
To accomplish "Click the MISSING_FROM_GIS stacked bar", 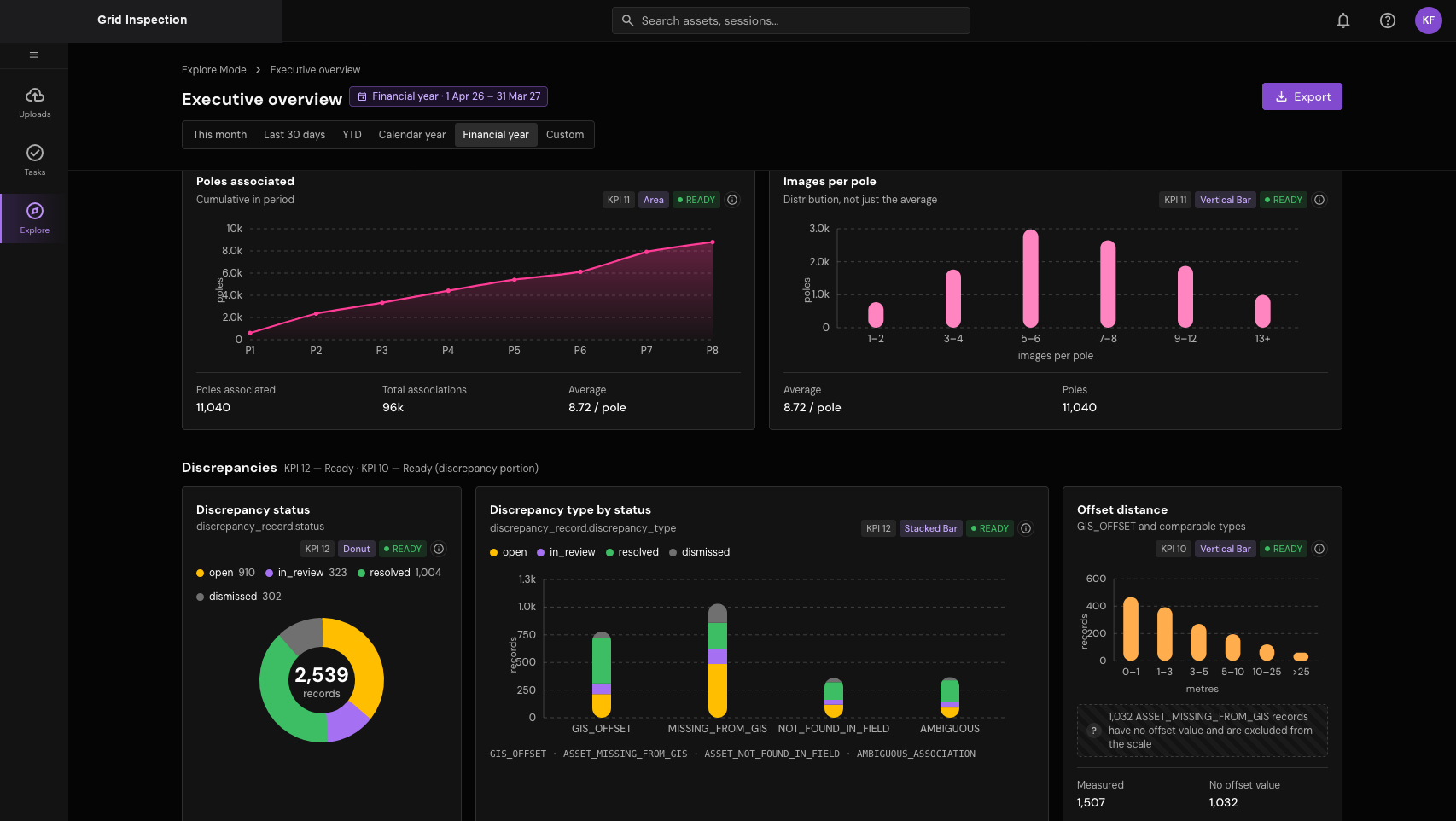I will click(x=718, y=661).
